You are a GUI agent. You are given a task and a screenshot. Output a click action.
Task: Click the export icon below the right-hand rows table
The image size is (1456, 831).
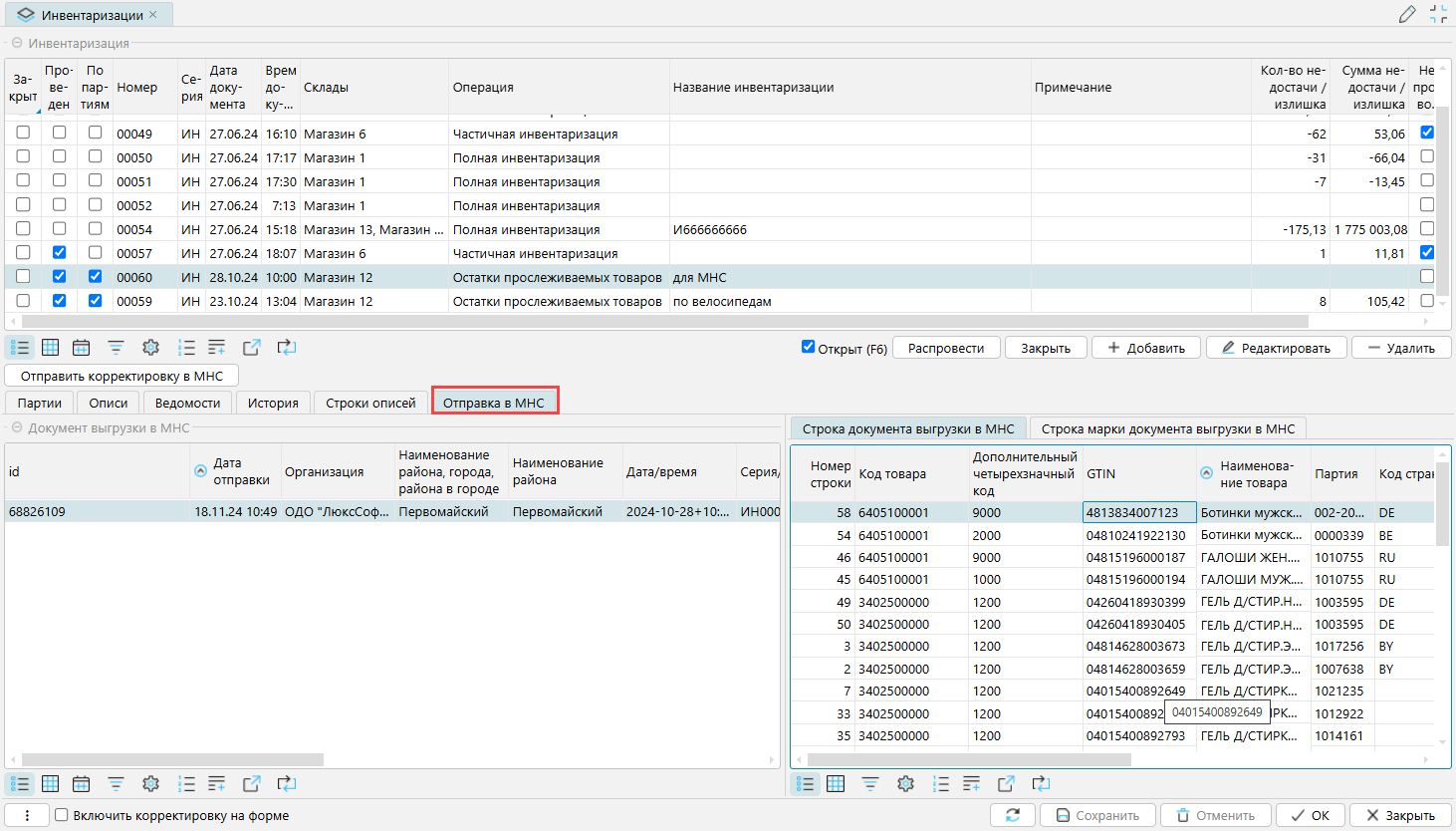(x=1006, y=784)
